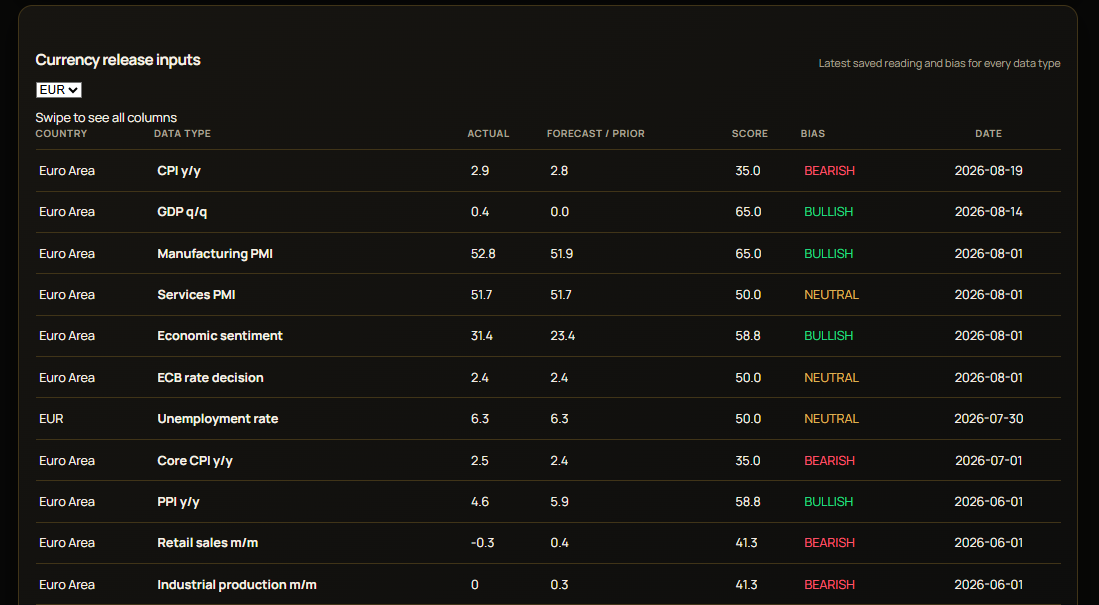Click the COUNTRY column header
The width and height of the screenshot is (1099, 605).
(62, 133)
